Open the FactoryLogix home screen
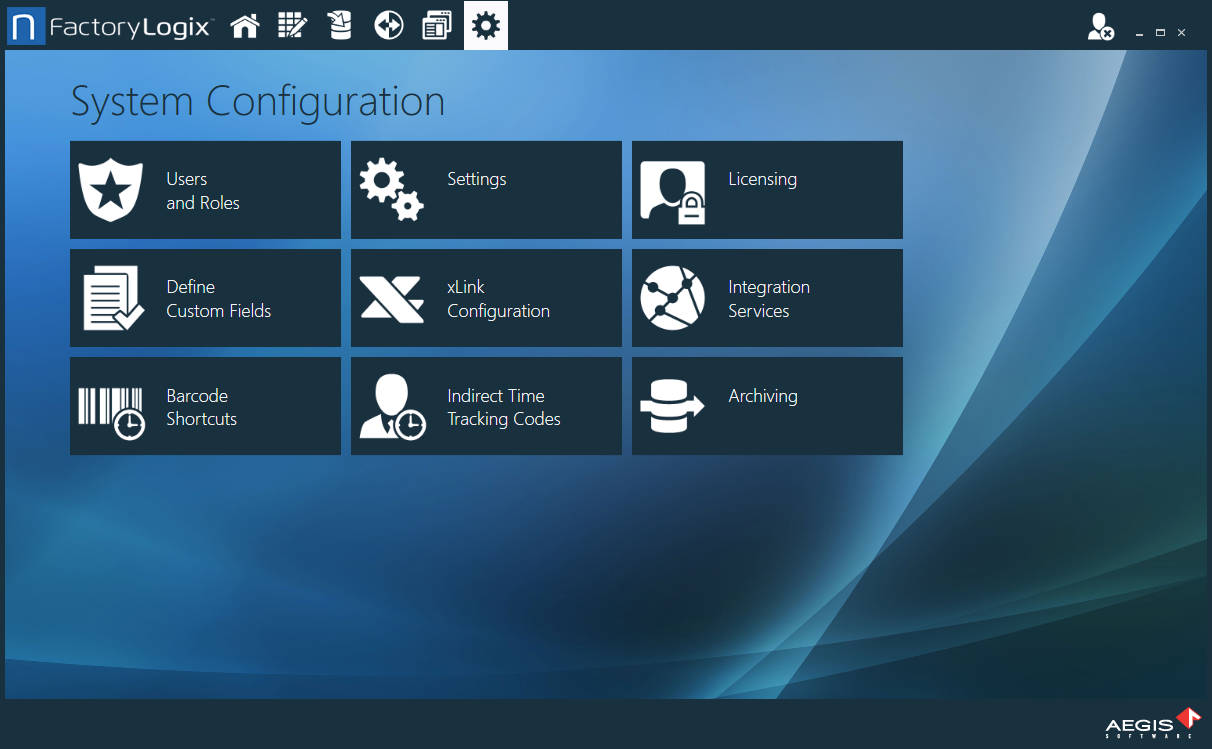This screenshot has height=749, width=1212. [x=244, y=25]
